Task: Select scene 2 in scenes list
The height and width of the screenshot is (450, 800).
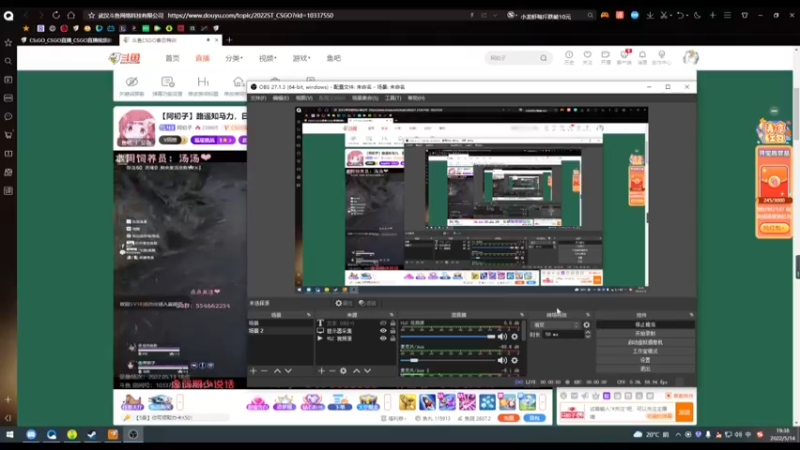Action: 280,331
